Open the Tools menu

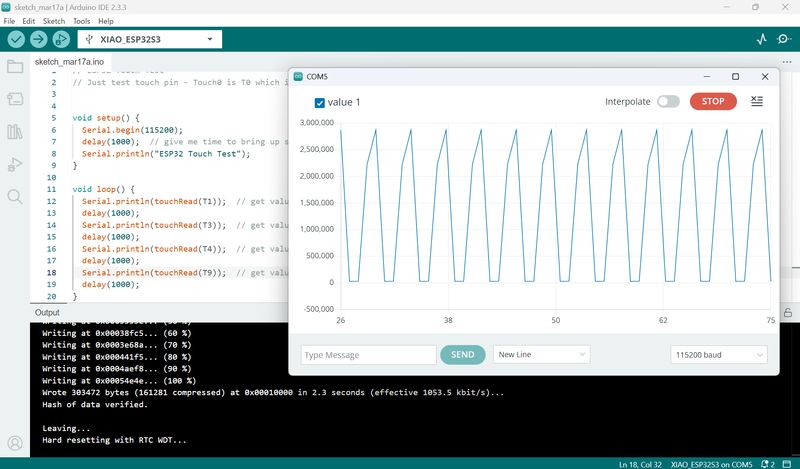click(x=81, y=21)
